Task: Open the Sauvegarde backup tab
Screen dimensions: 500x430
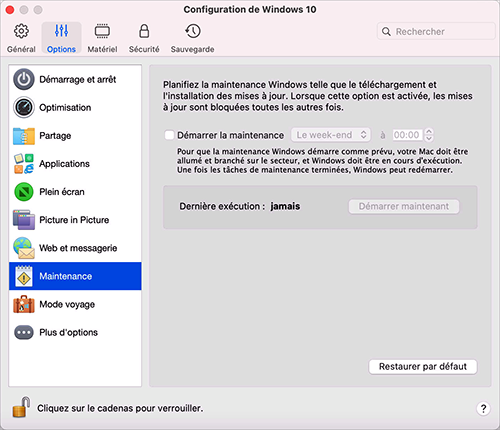Action: click(x=192, y=38)
